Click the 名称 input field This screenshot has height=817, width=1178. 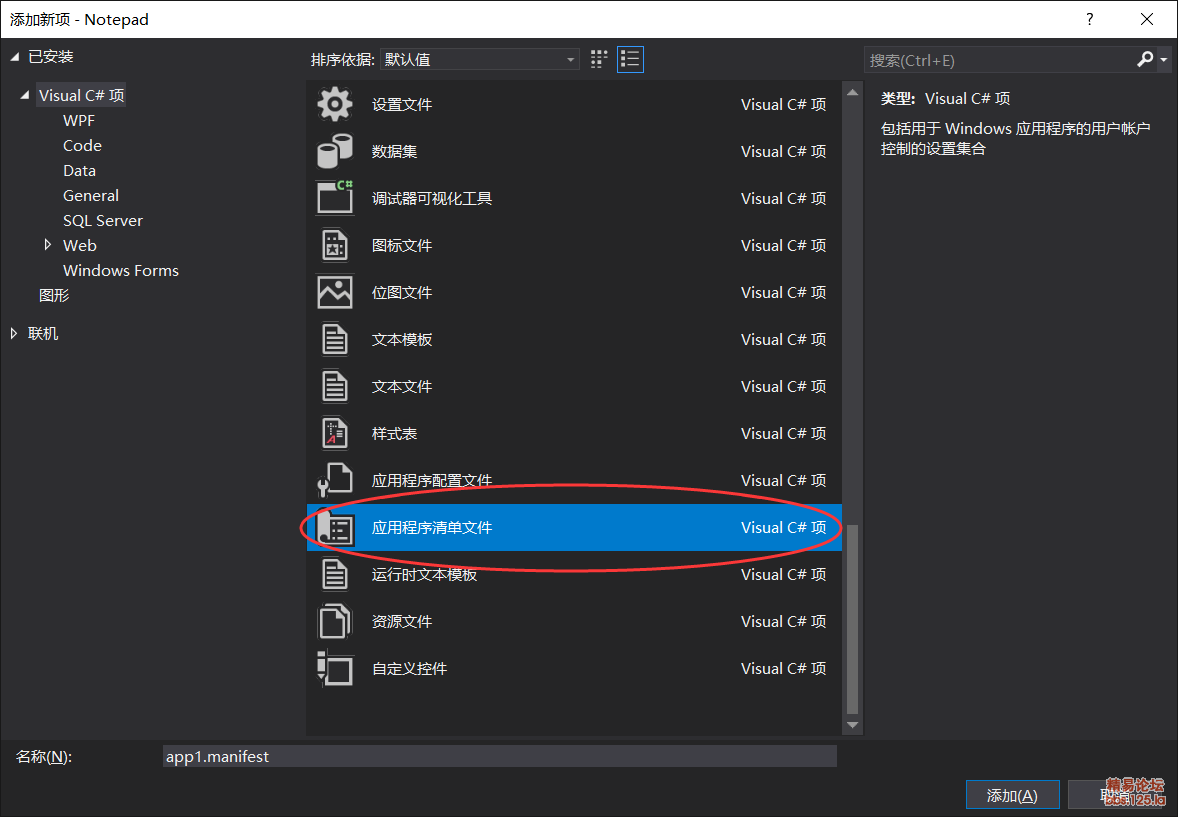pyautogui.click(x=500, y=756)
